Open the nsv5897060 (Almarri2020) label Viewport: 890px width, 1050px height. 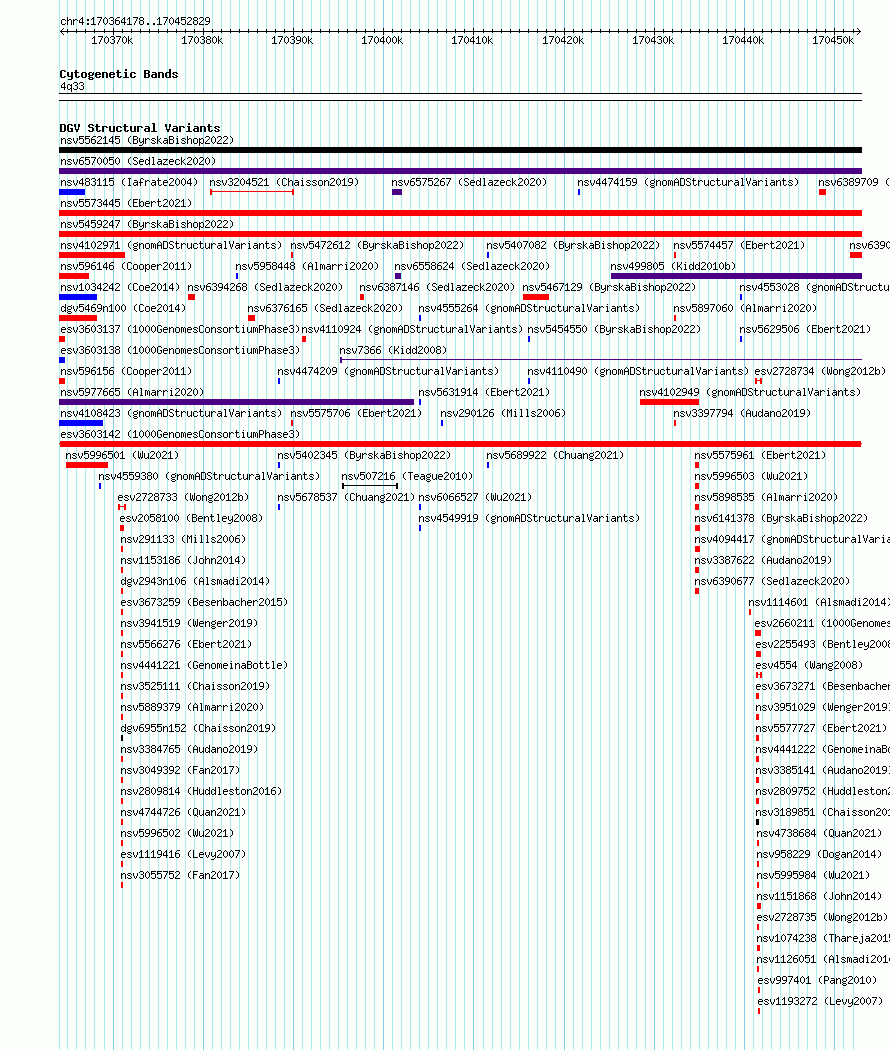pos(745,308)
